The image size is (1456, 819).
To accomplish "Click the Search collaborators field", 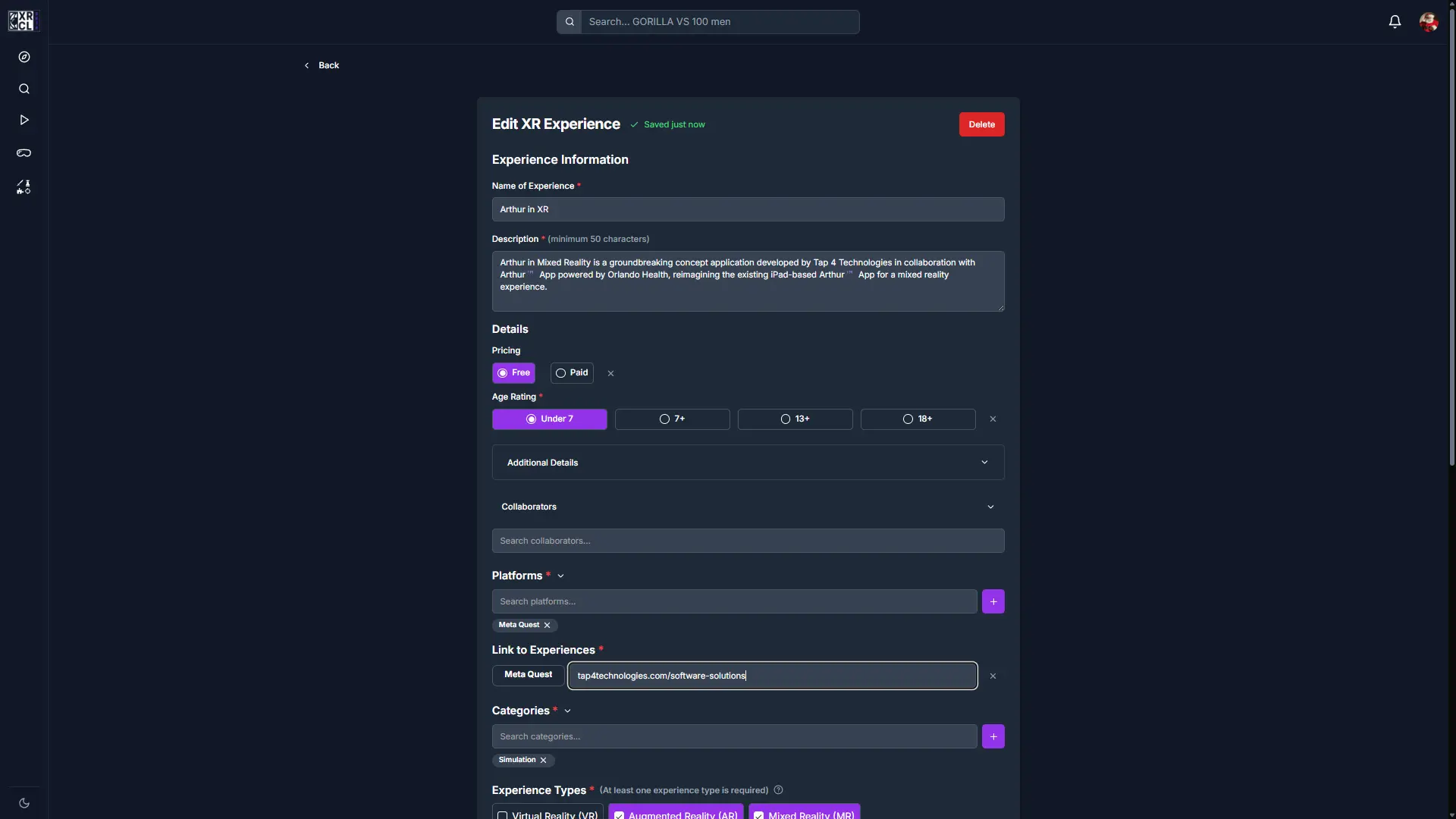I will 748,541.
